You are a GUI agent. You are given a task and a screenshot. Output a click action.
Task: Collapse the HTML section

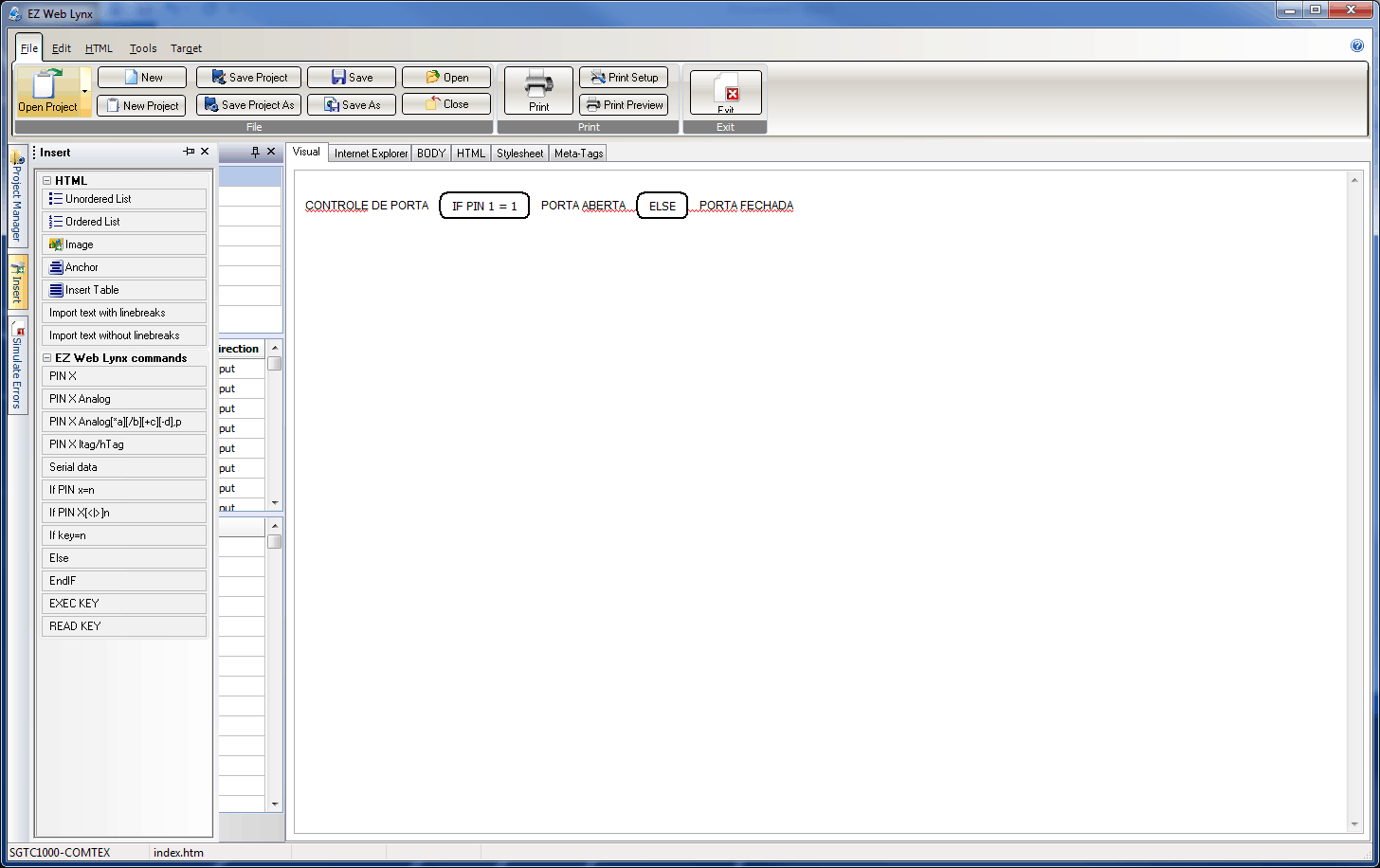pos(47,181)
